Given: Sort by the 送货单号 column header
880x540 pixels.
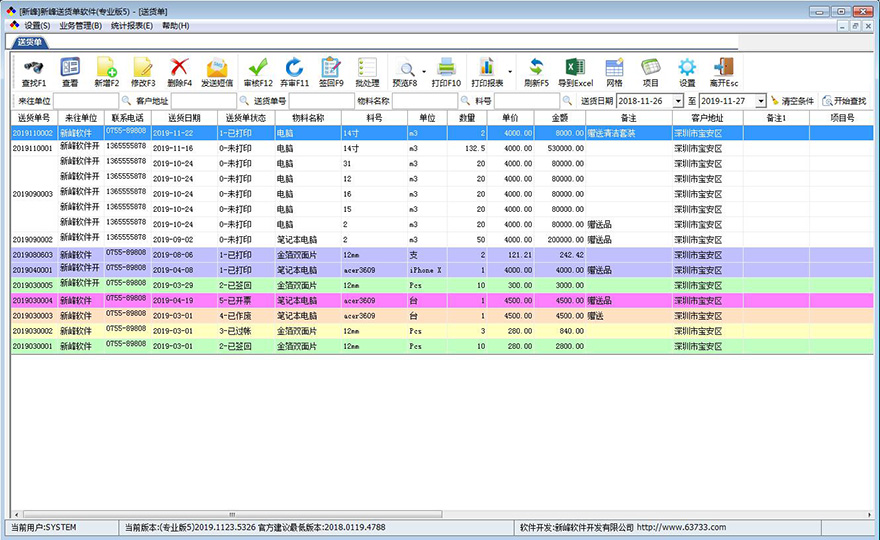Looking at the screenshot, I should point(34,118).
